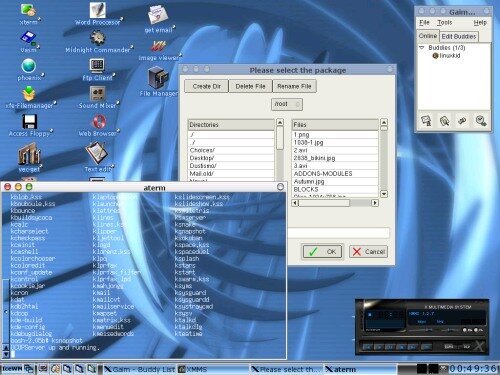Select the file ADDONS-MODULES

pyautogui.click(x=335, y=174)
